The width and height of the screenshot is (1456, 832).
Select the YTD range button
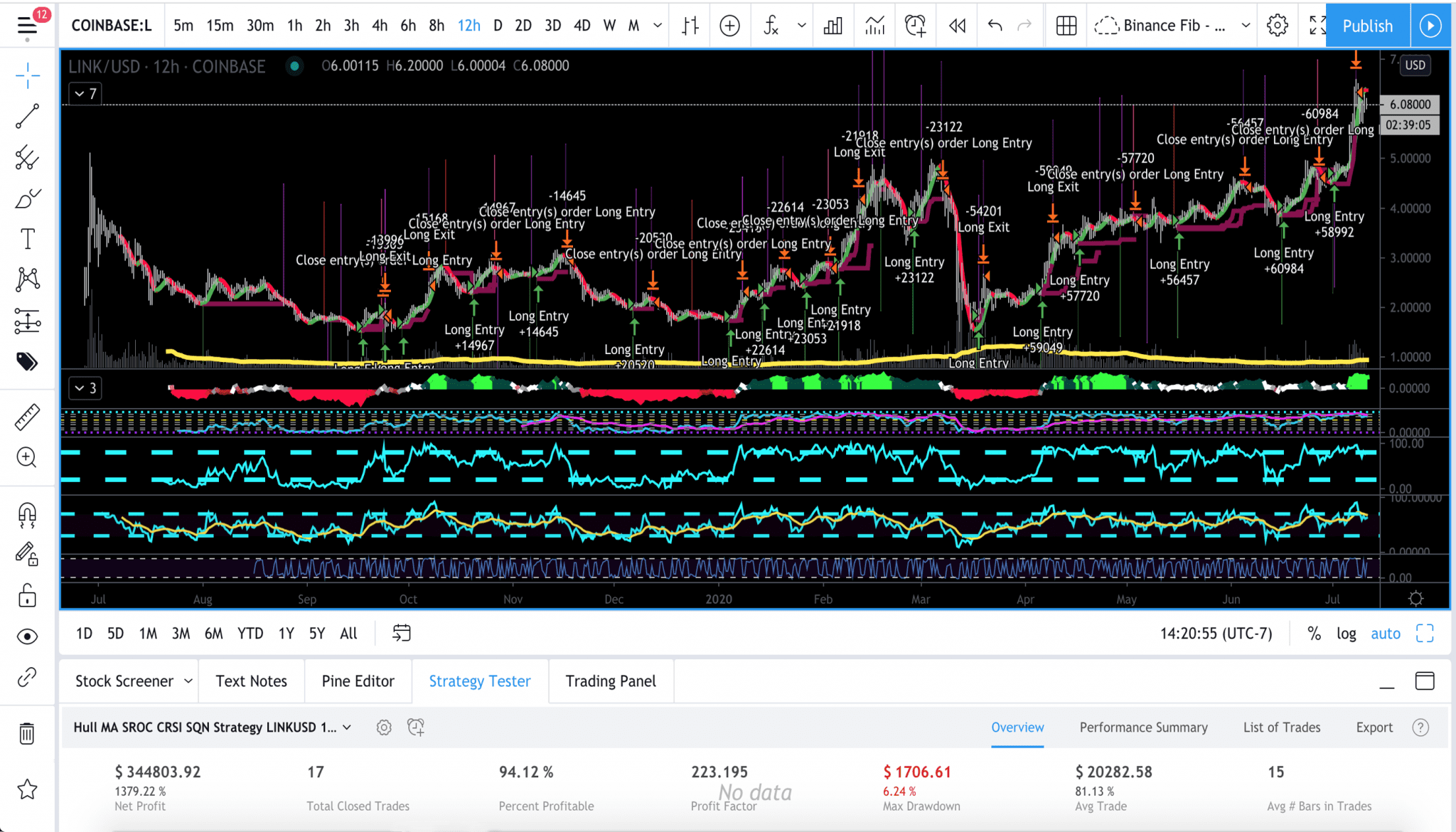(250, 633)
